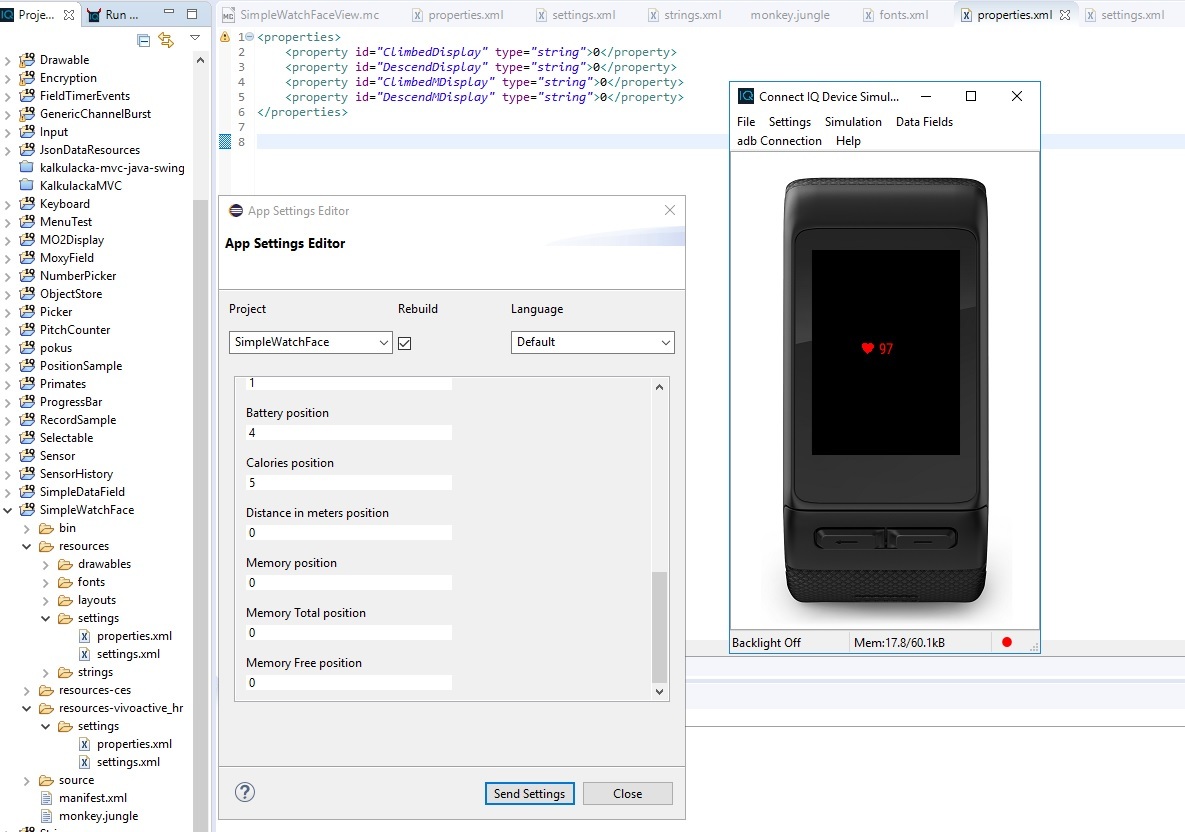Image resolution: width=1185 pixels, height=832 pixels.
Task: Click the Collapse All icon in Project Explorer
Action: [x=144, y=40]
